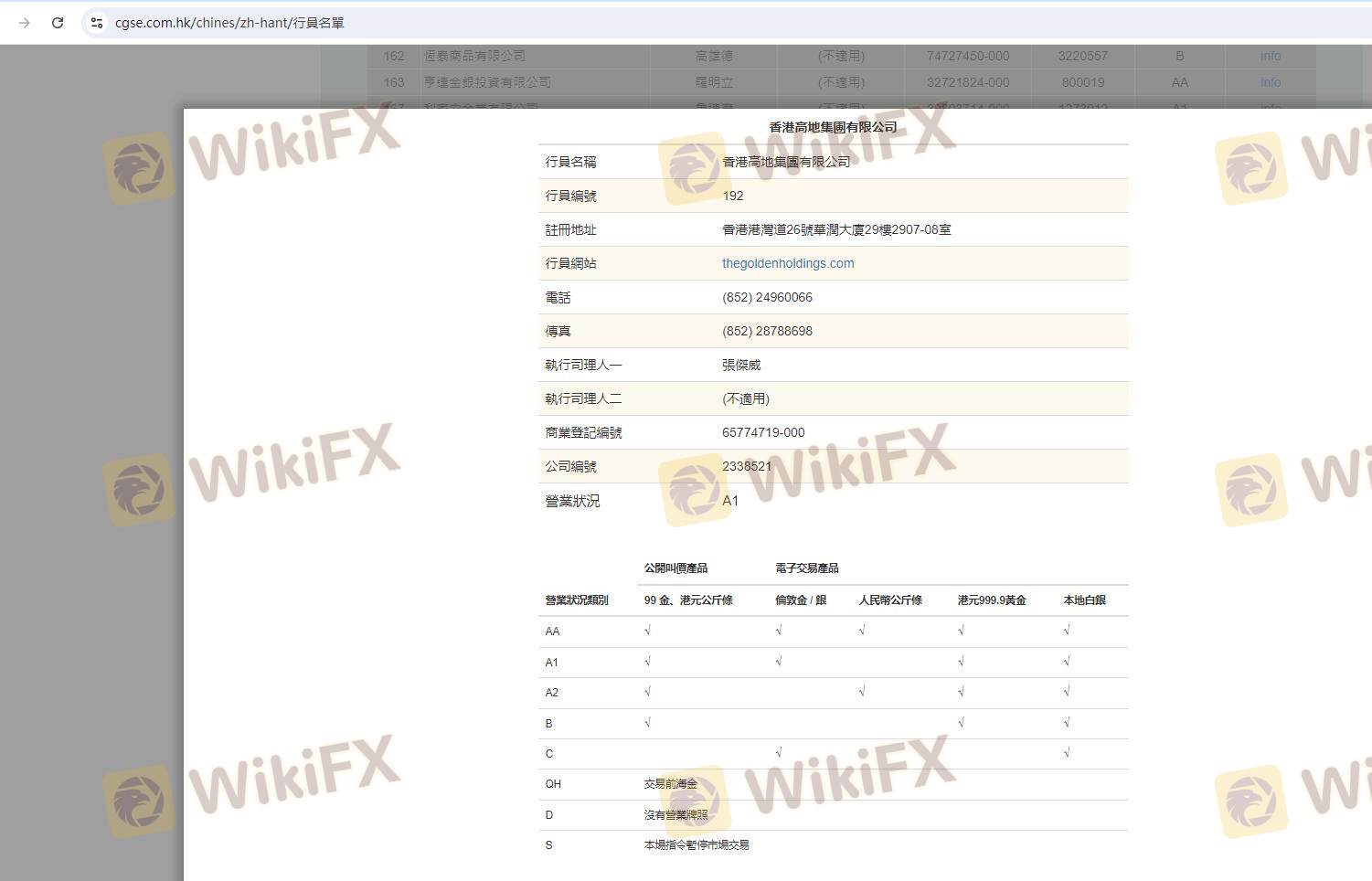Screen dimensions: 1372x881
Task: Click the 人民幣公斤條 column header
Action: tap(890, 600)
